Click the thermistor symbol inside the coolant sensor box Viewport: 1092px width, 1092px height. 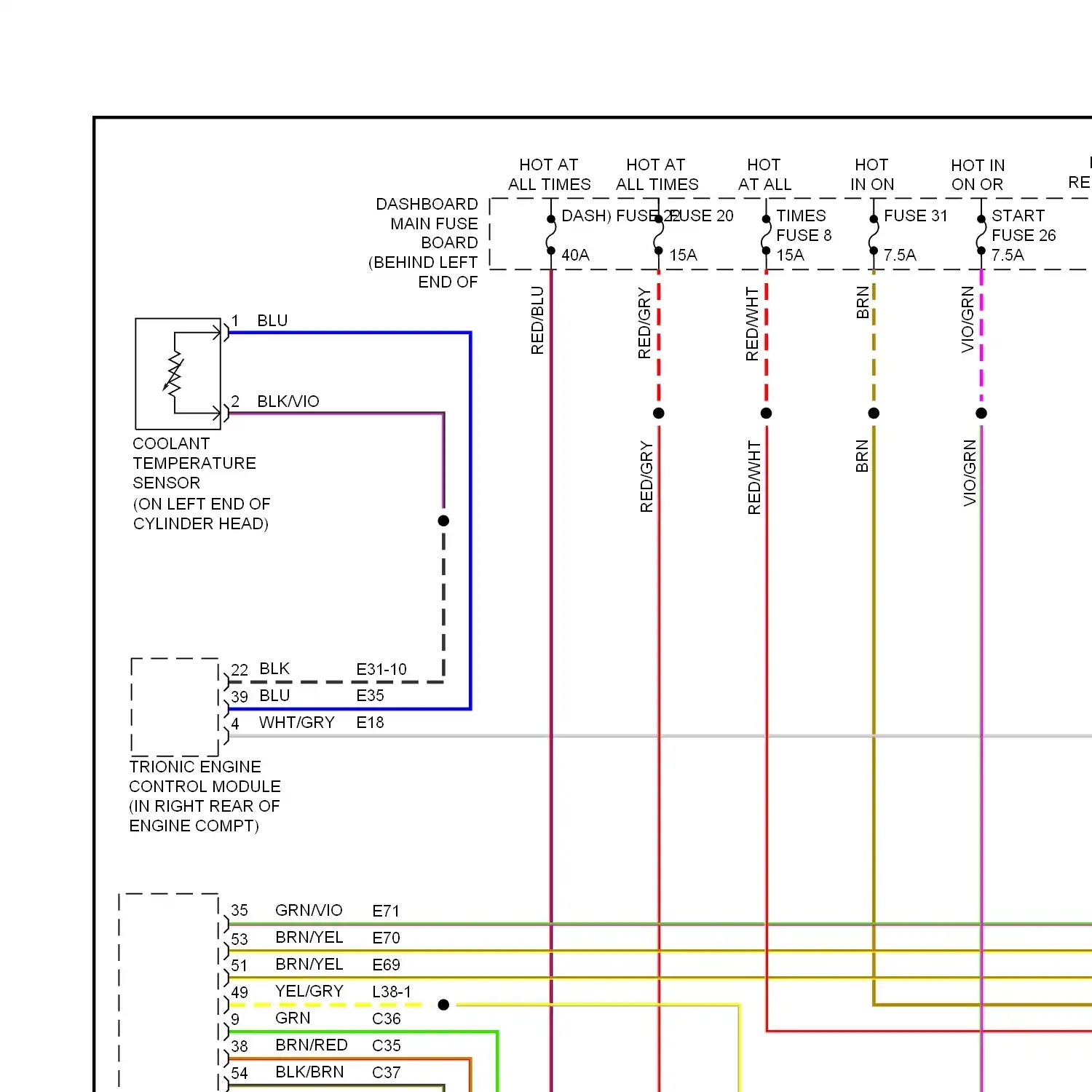(x=175, y=373)
